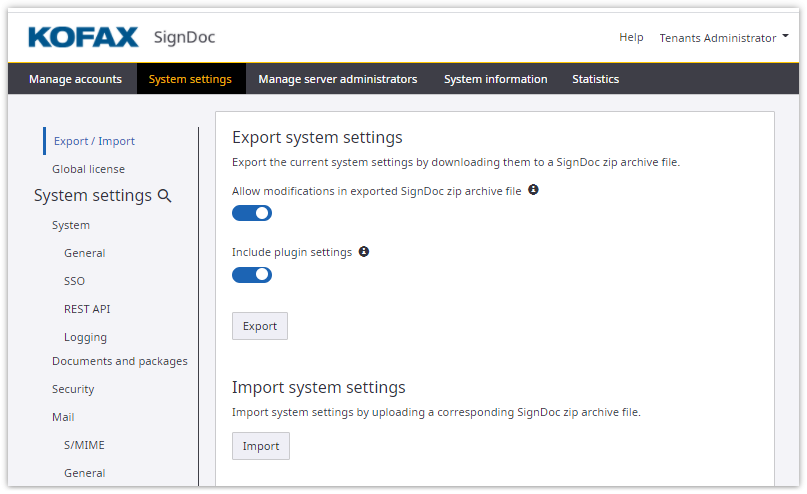Click info icon next to Include plugin settings

pyautogui.click(x=364, y=252)
